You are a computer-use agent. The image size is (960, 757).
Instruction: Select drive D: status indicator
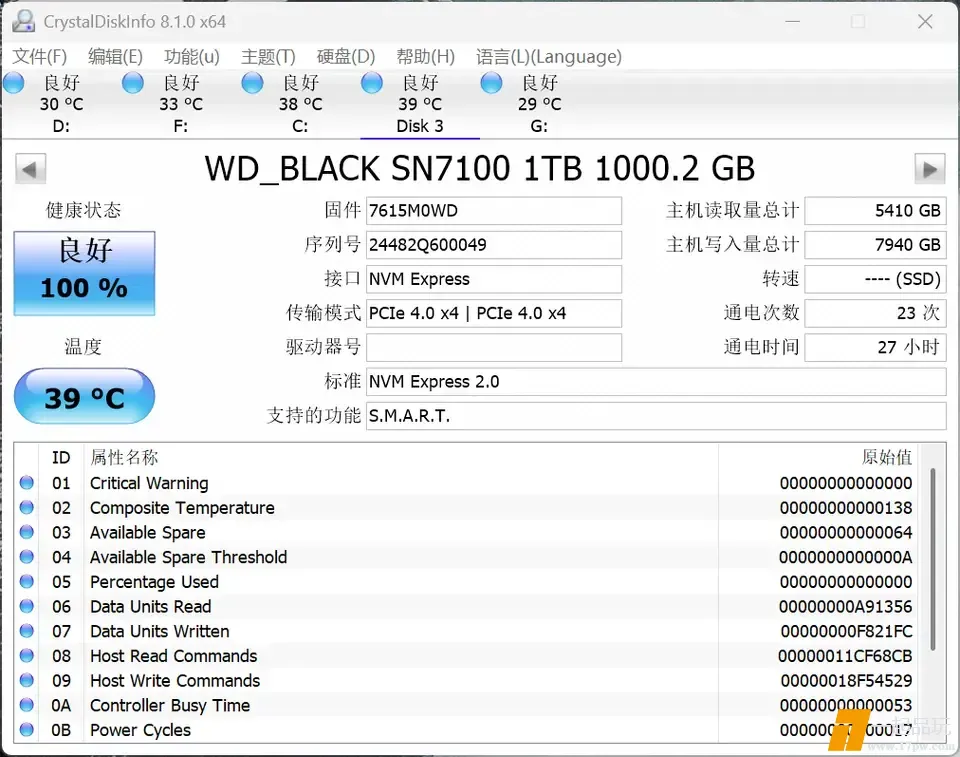click(x=13, y=83)
